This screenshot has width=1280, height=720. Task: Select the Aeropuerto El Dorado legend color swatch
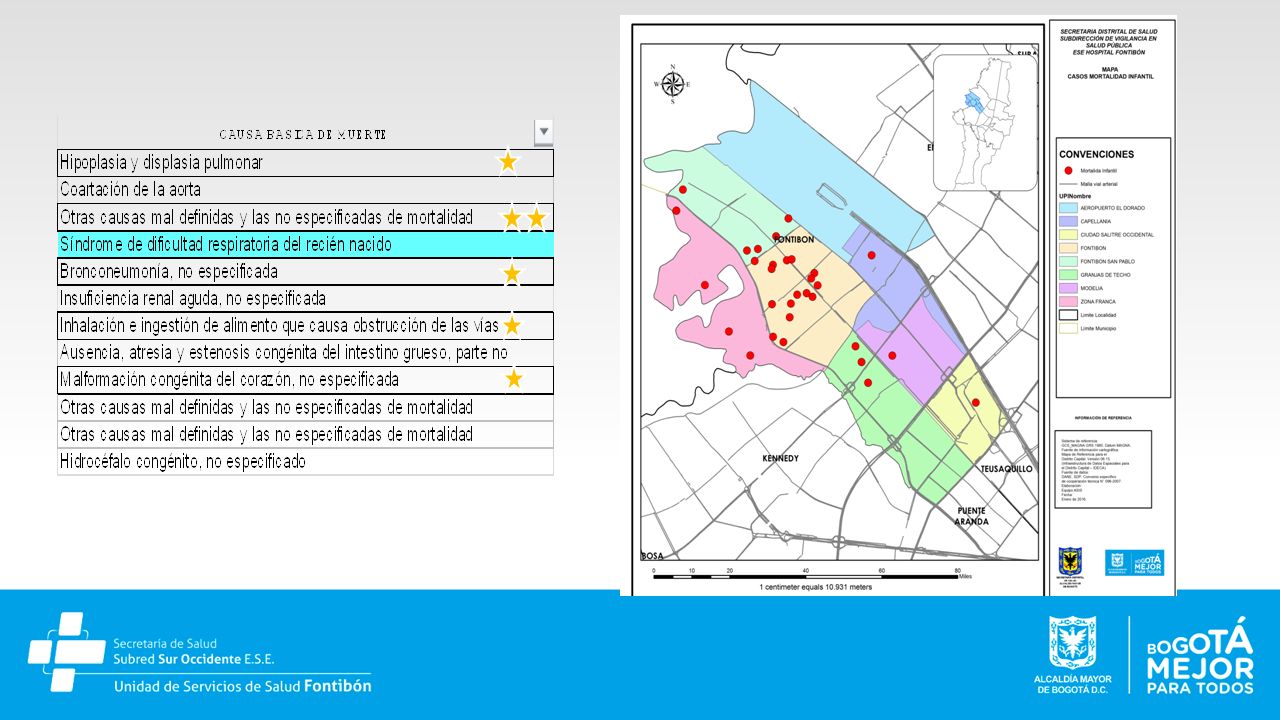click(x=1068, y=207)
